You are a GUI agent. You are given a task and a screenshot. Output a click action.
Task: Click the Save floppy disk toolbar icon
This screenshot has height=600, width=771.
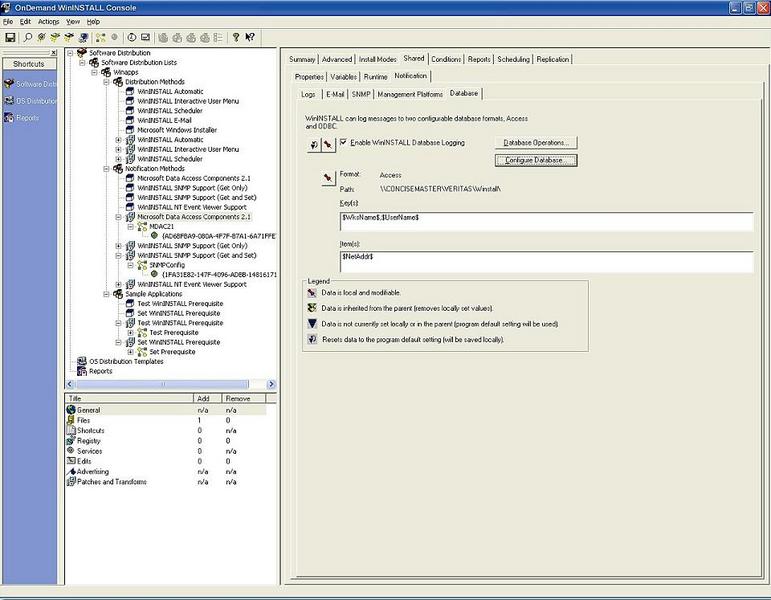10,37
